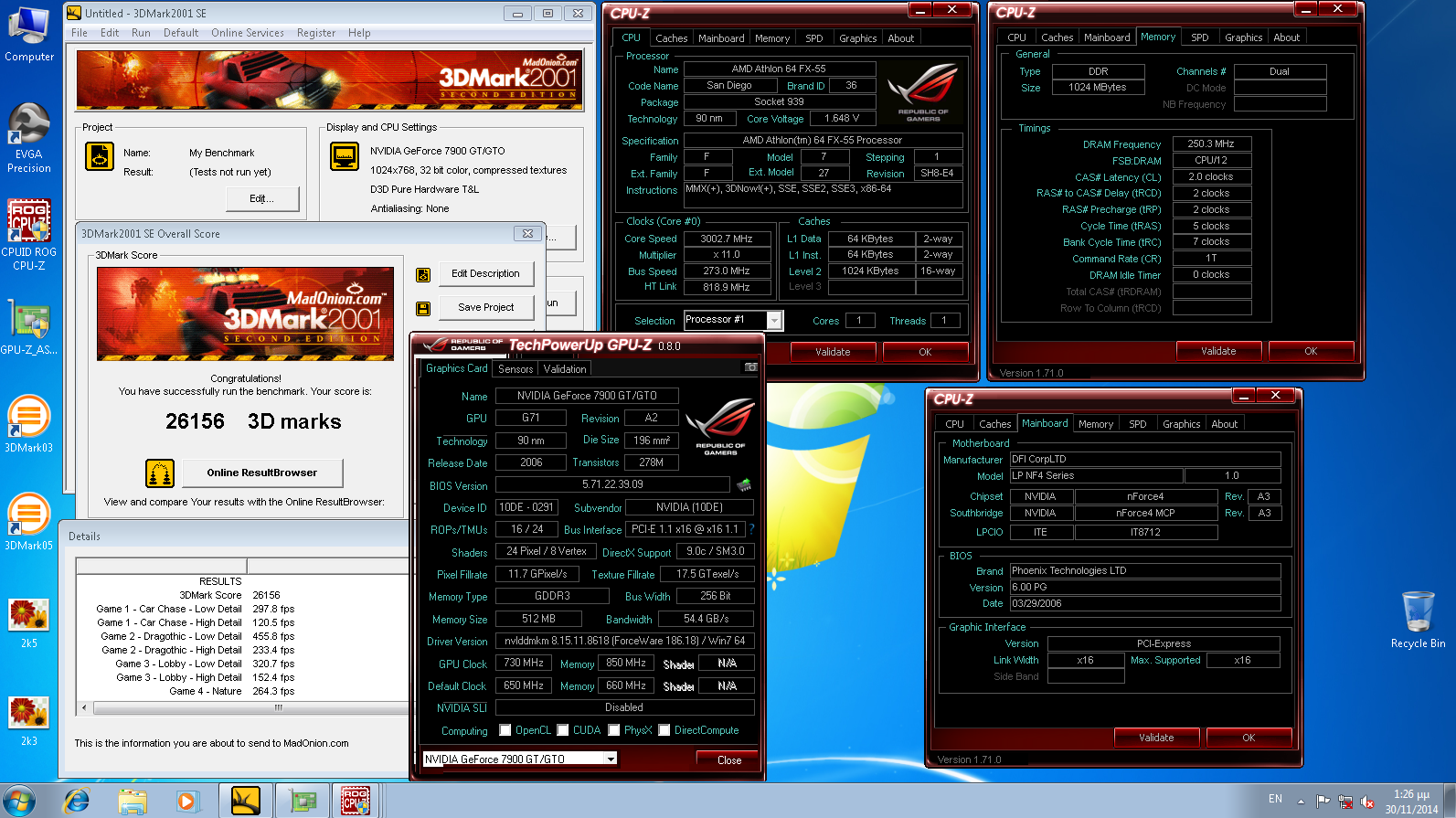Switch to GPU-Z via taskbar button
The width and height of the screenshot is (1456, 818).
(x=302, y=802)
